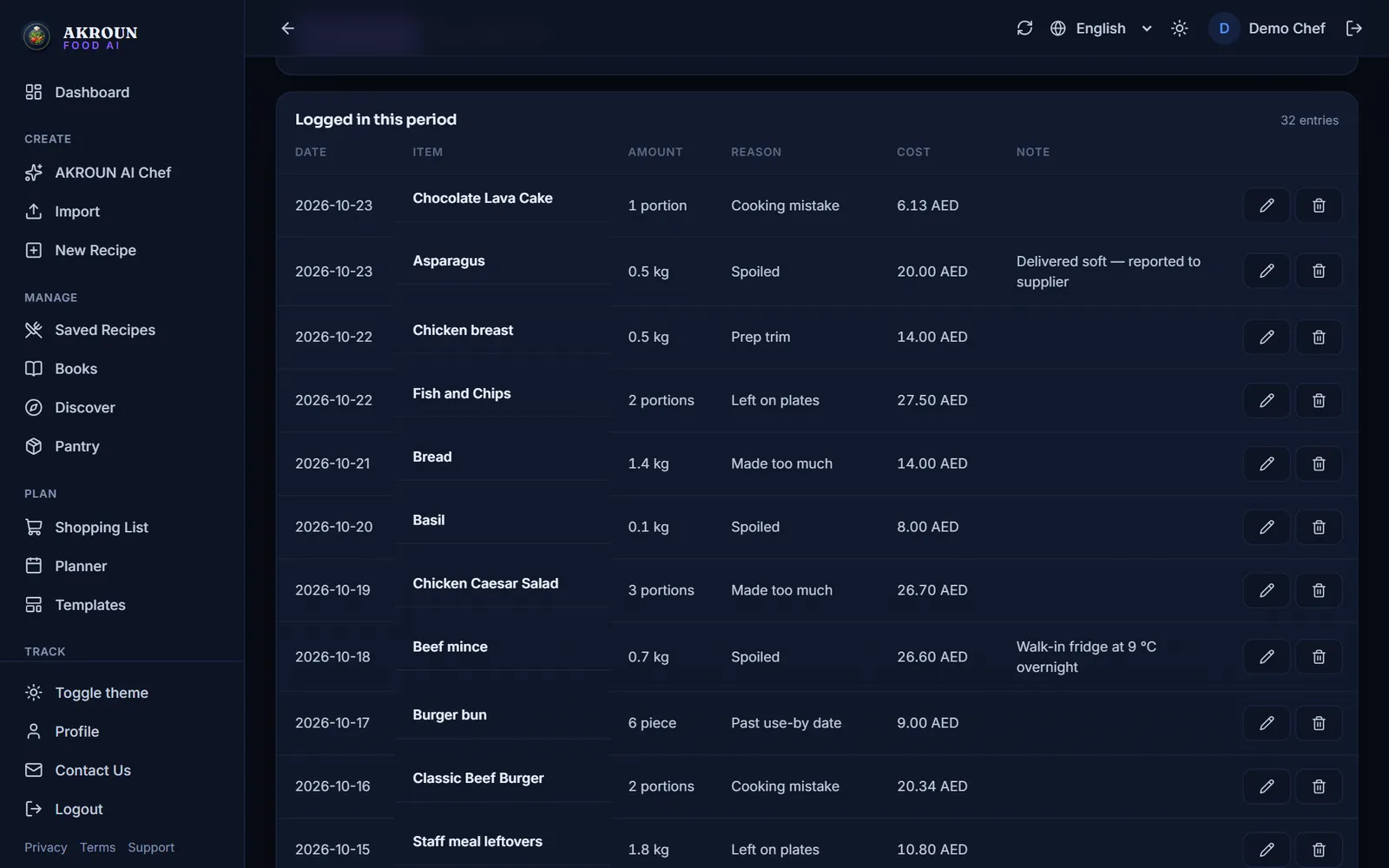
Task: Click the AKROUN Food AI logo
Action: [x=80, y=36]
